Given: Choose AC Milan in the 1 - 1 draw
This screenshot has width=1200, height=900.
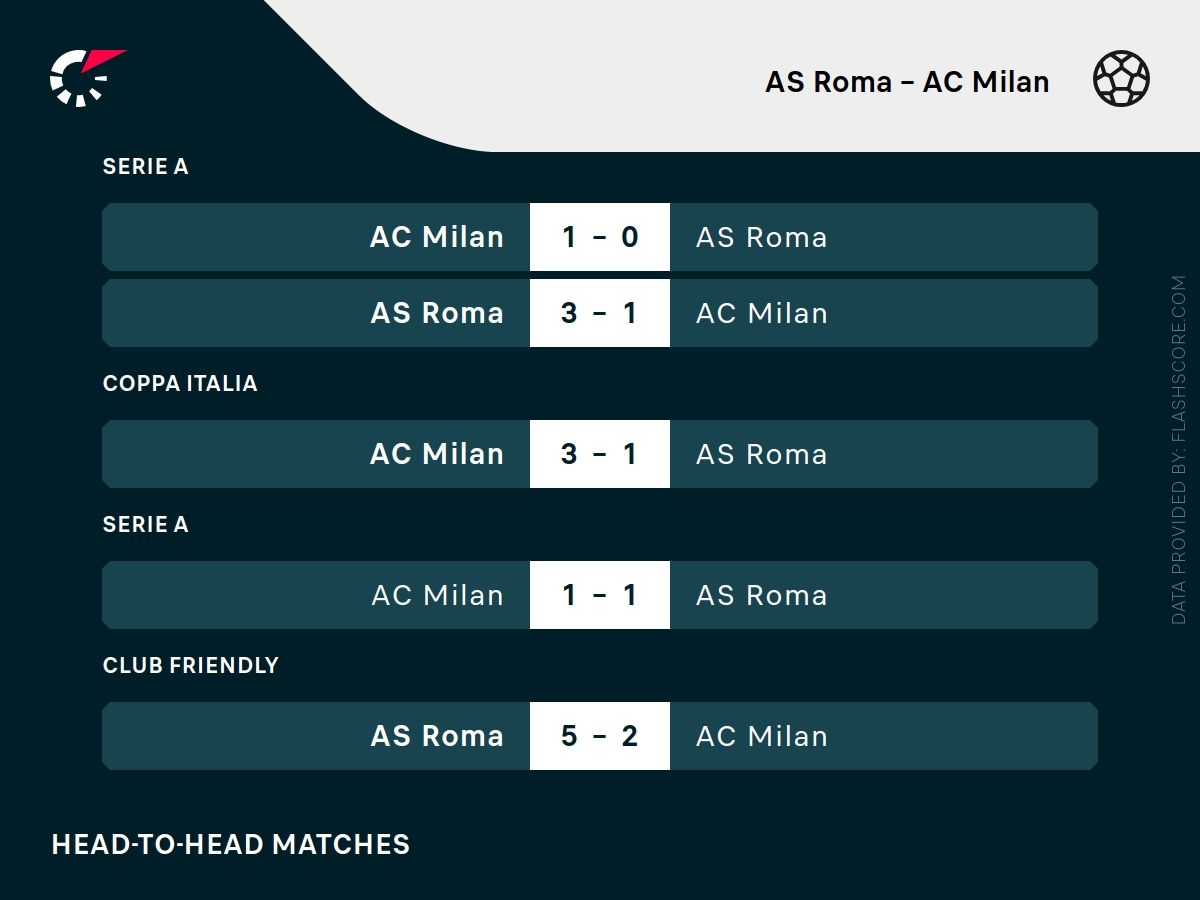Looking at the screenshot, I should point(437,595).
